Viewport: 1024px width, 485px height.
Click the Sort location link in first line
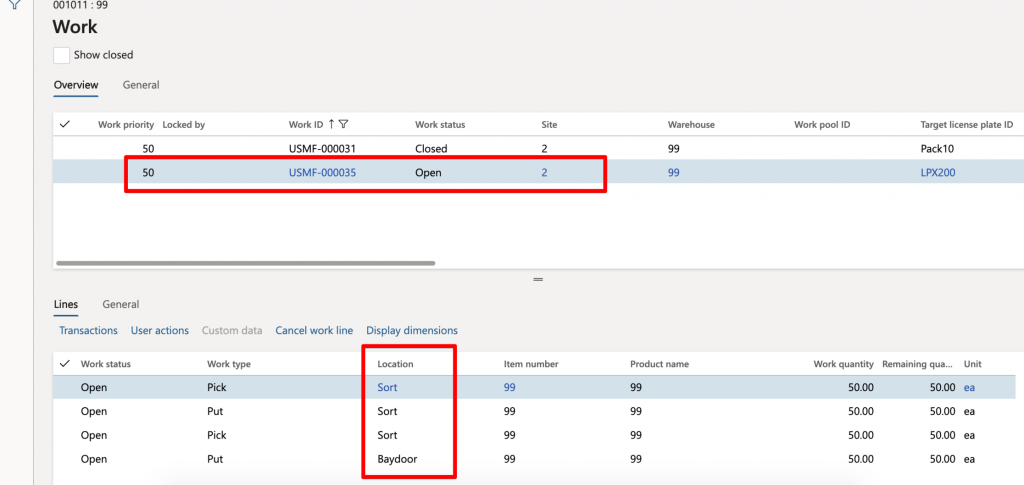pos(387,387)
